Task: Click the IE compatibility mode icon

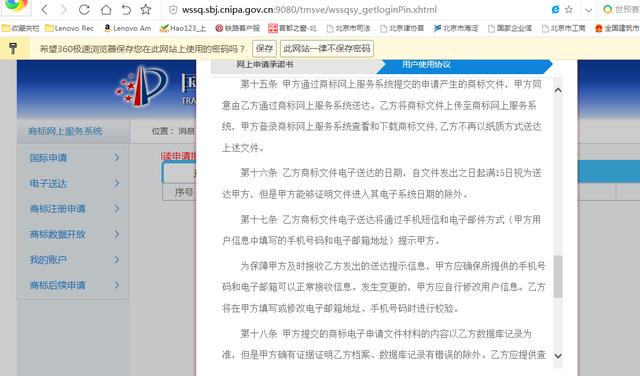Action: point(555,9)
